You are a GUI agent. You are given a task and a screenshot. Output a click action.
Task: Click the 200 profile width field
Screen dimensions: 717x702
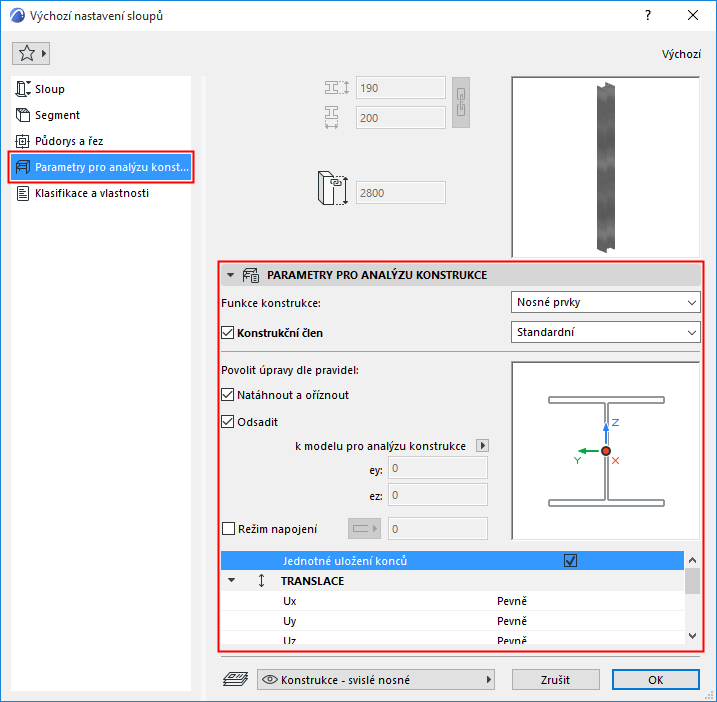click(x=401, y=118)
